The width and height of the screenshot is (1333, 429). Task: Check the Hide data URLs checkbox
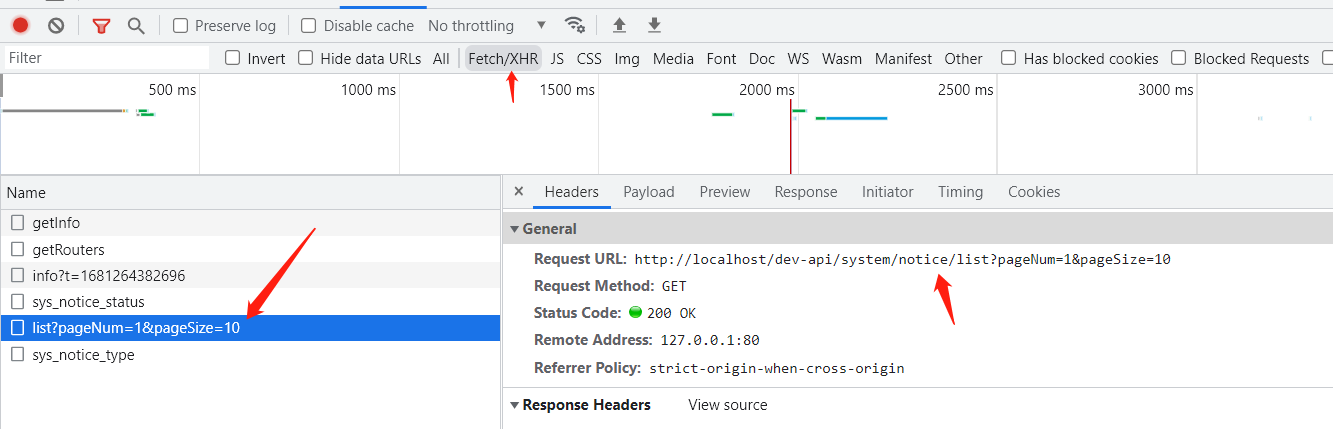[306, 59]
